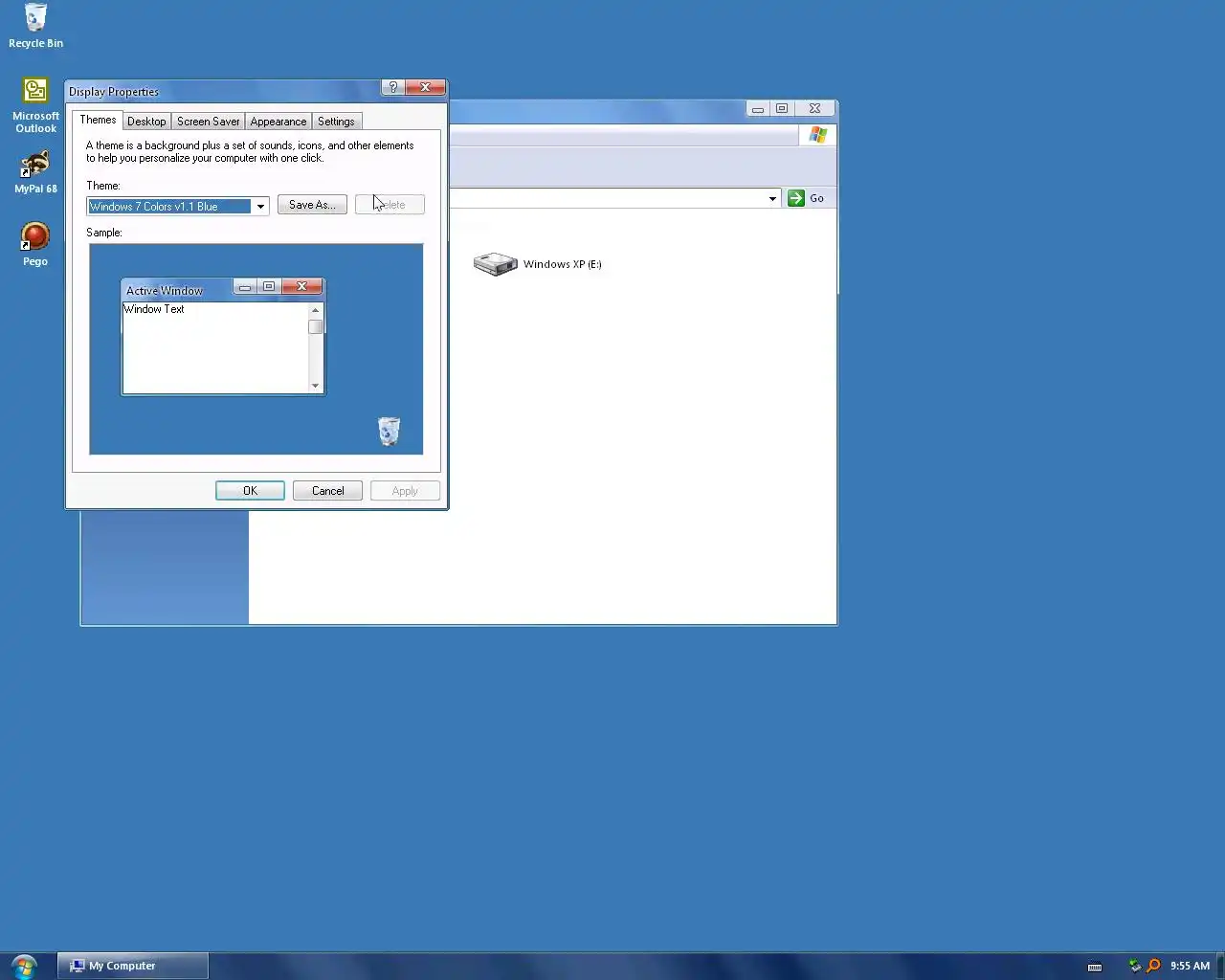Click the orange magnifier tray icon
Viewport: 1225px width, 980px height.
[x=1153, y=966]
